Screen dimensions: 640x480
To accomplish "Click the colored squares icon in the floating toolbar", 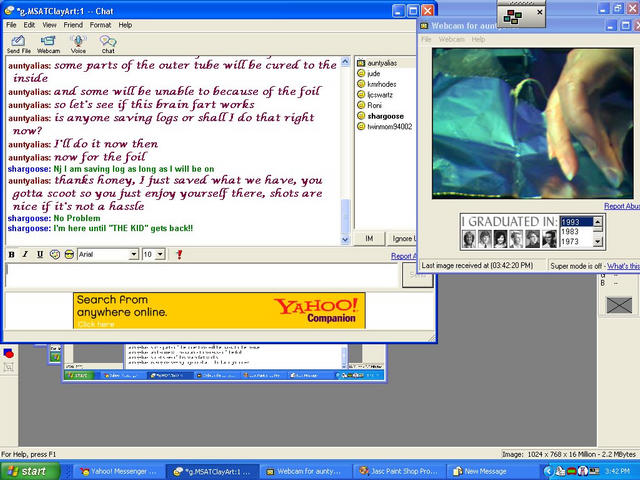I will click(x=513, y=17).
